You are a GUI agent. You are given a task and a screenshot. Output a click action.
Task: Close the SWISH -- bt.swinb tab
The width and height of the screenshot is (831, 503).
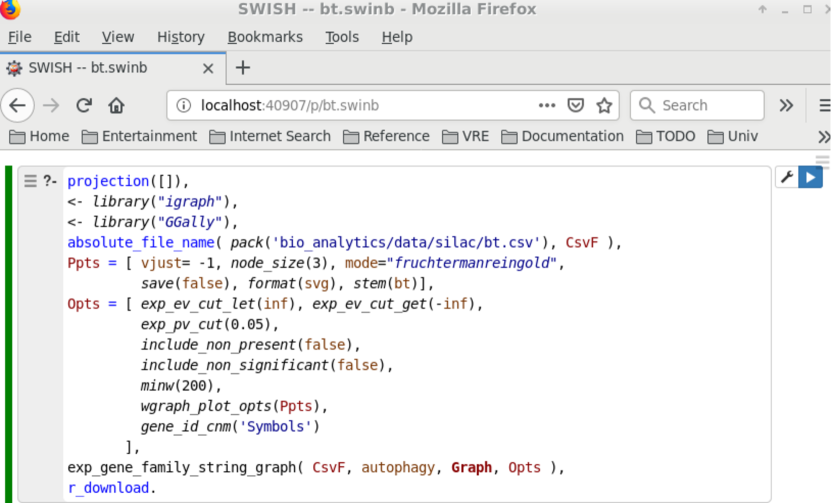point(208,69)
